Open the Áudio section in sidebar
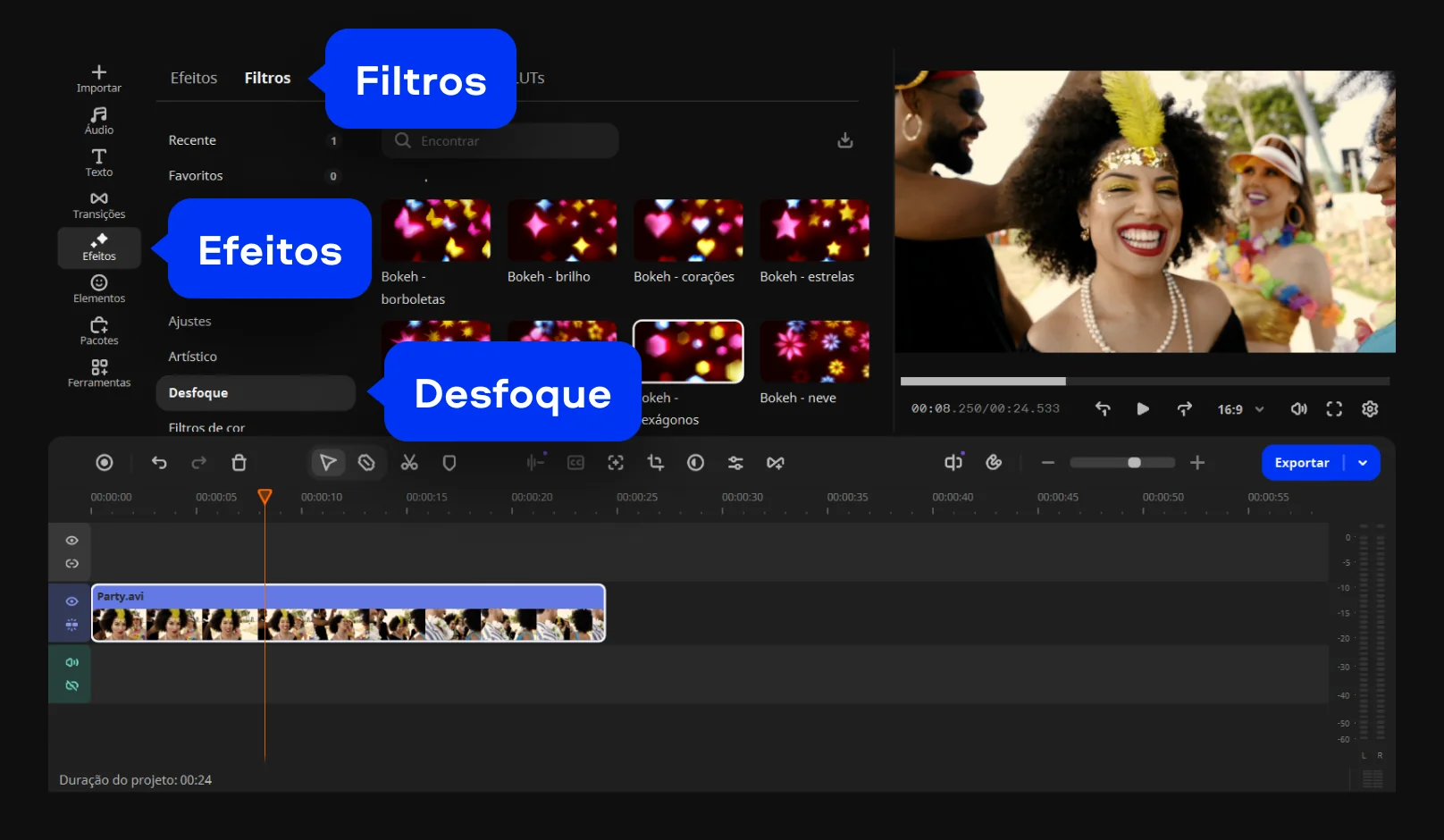 [98, 120]
